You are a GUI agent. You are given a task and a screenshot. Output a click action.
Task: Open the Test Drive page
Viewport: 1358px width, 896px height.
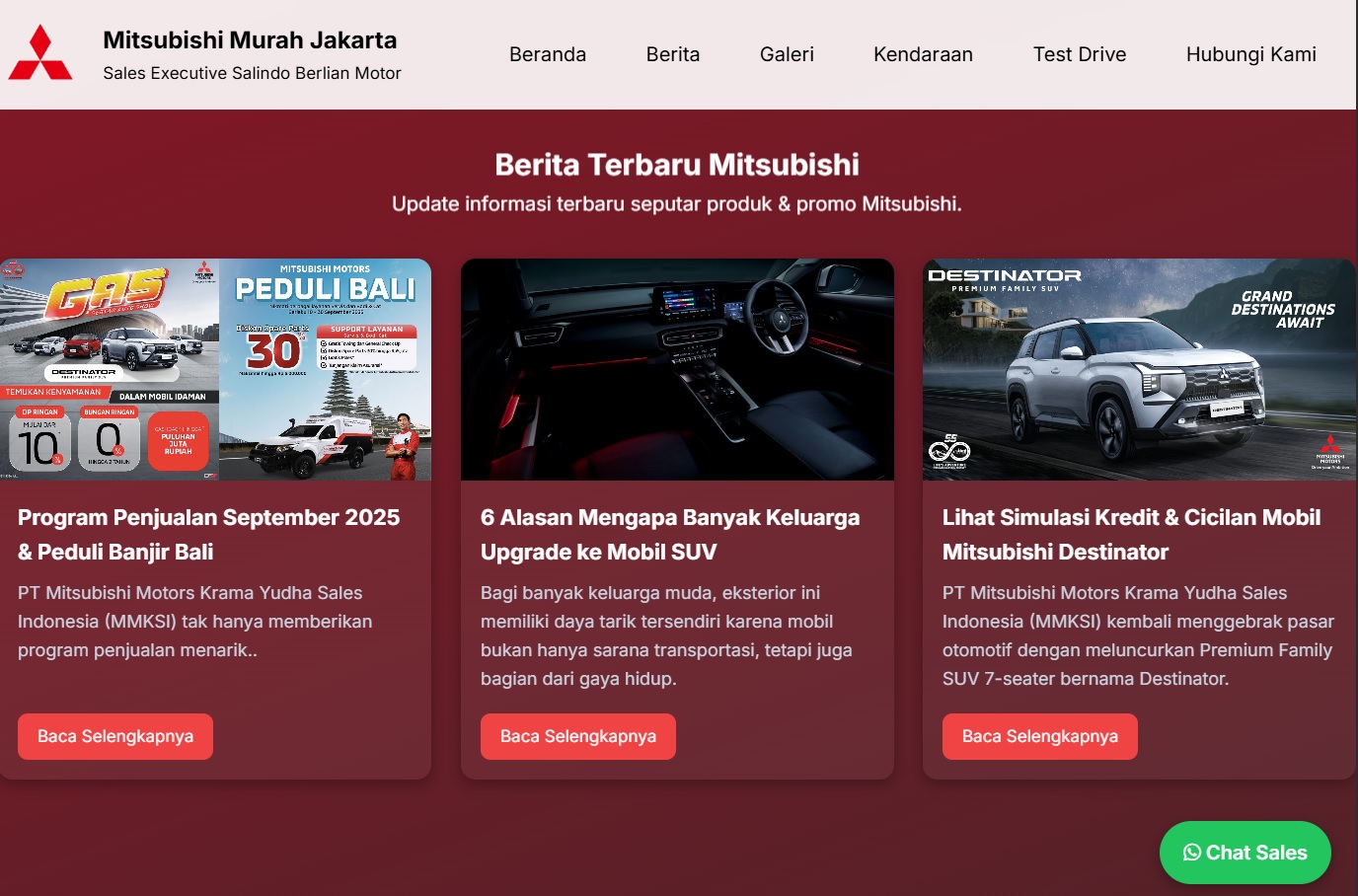(x=1080, y=54)
